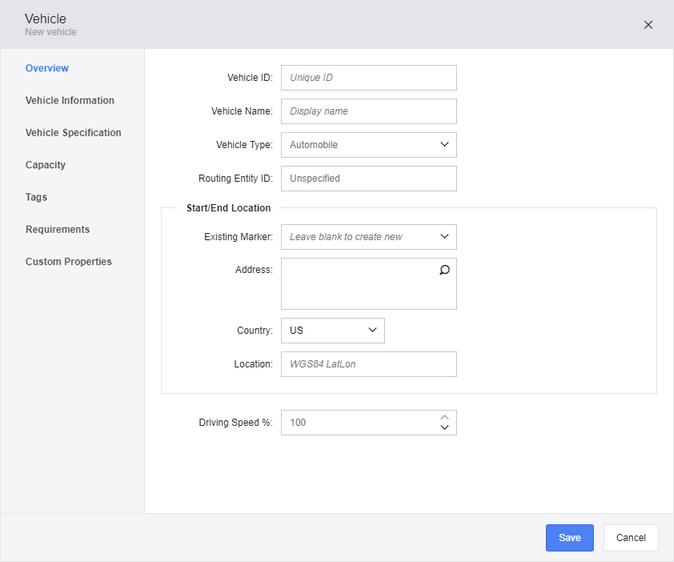
Task: Increase Driving Speed with up arrow
Action: pos(444,417)
